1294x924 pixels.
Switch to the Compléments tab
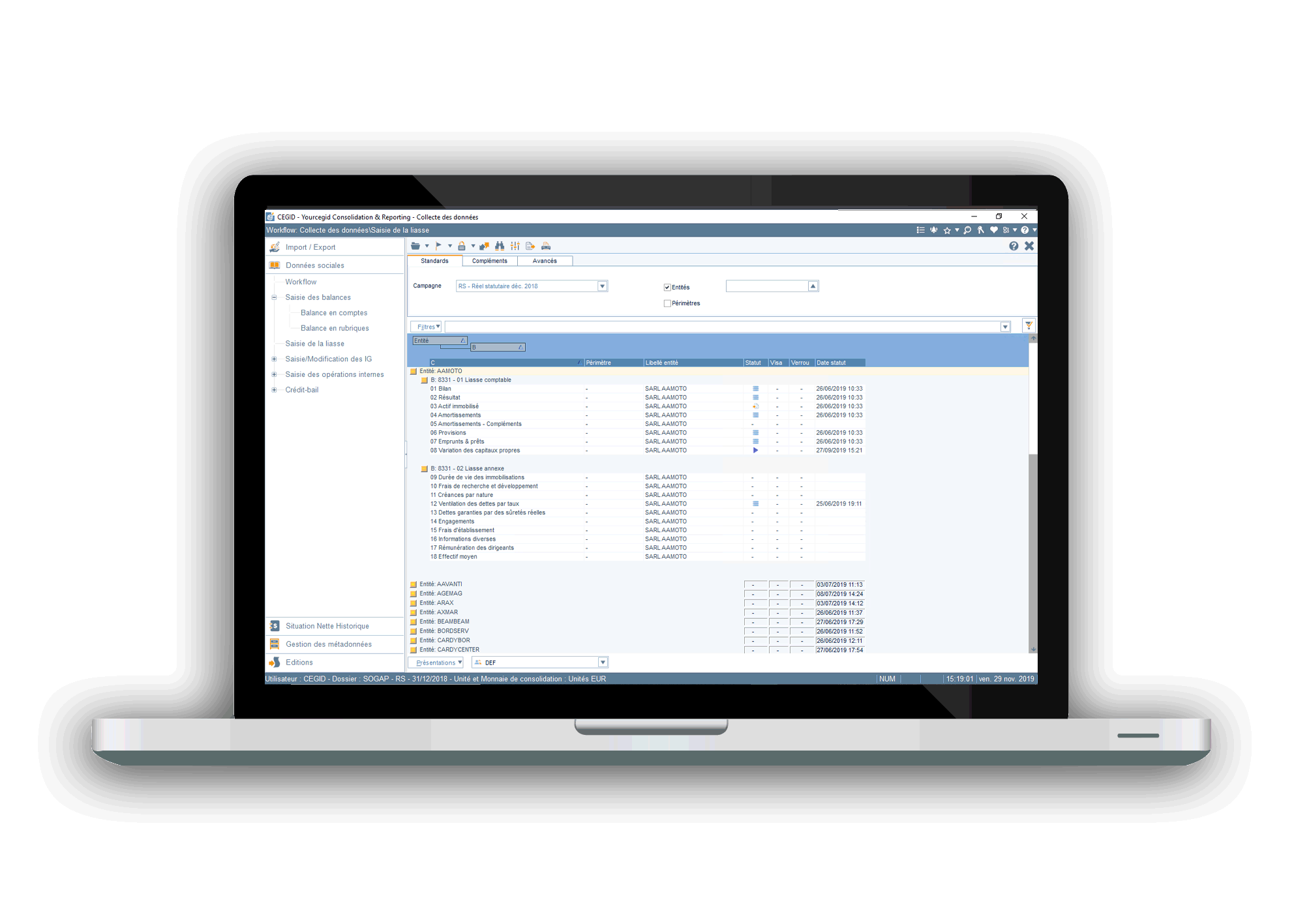(x=490, y=261)
